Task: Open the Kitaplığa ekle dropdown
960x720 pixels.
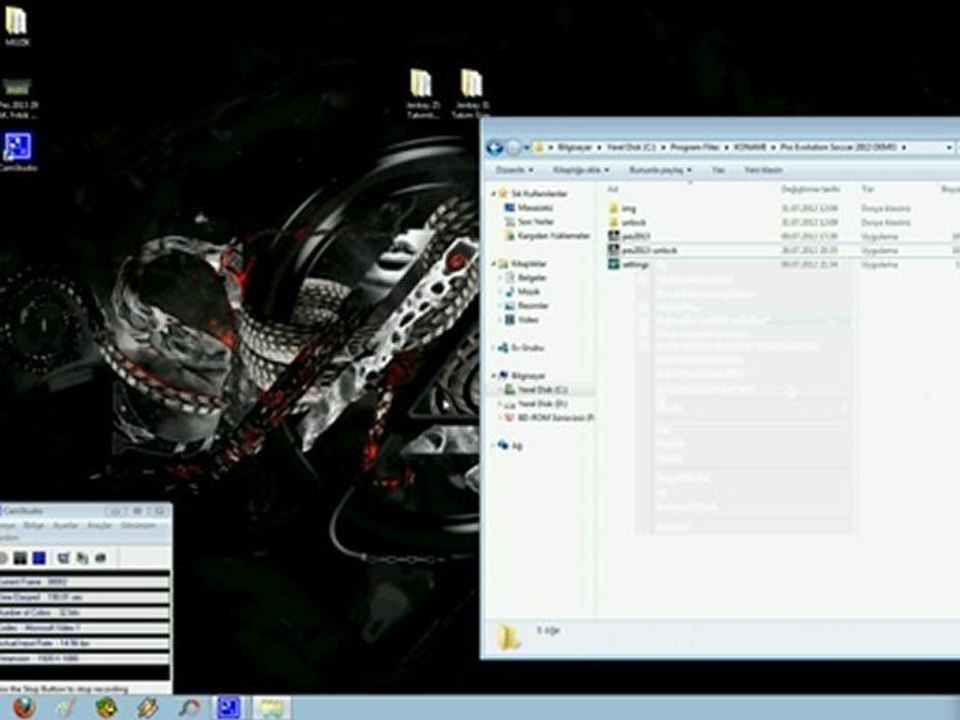Action: tap(581, 170)
